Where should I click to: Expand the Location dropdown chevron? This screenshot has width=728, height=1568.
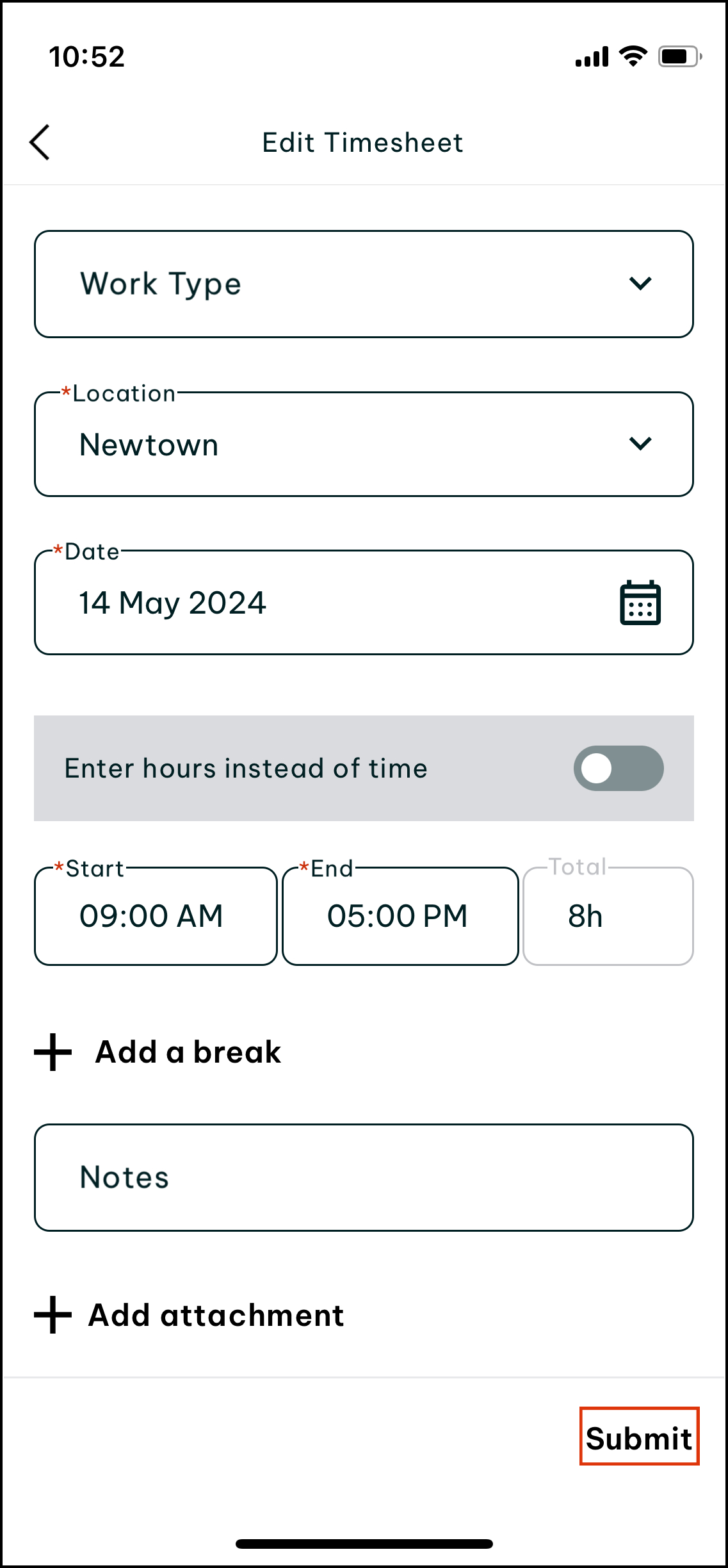640,444
